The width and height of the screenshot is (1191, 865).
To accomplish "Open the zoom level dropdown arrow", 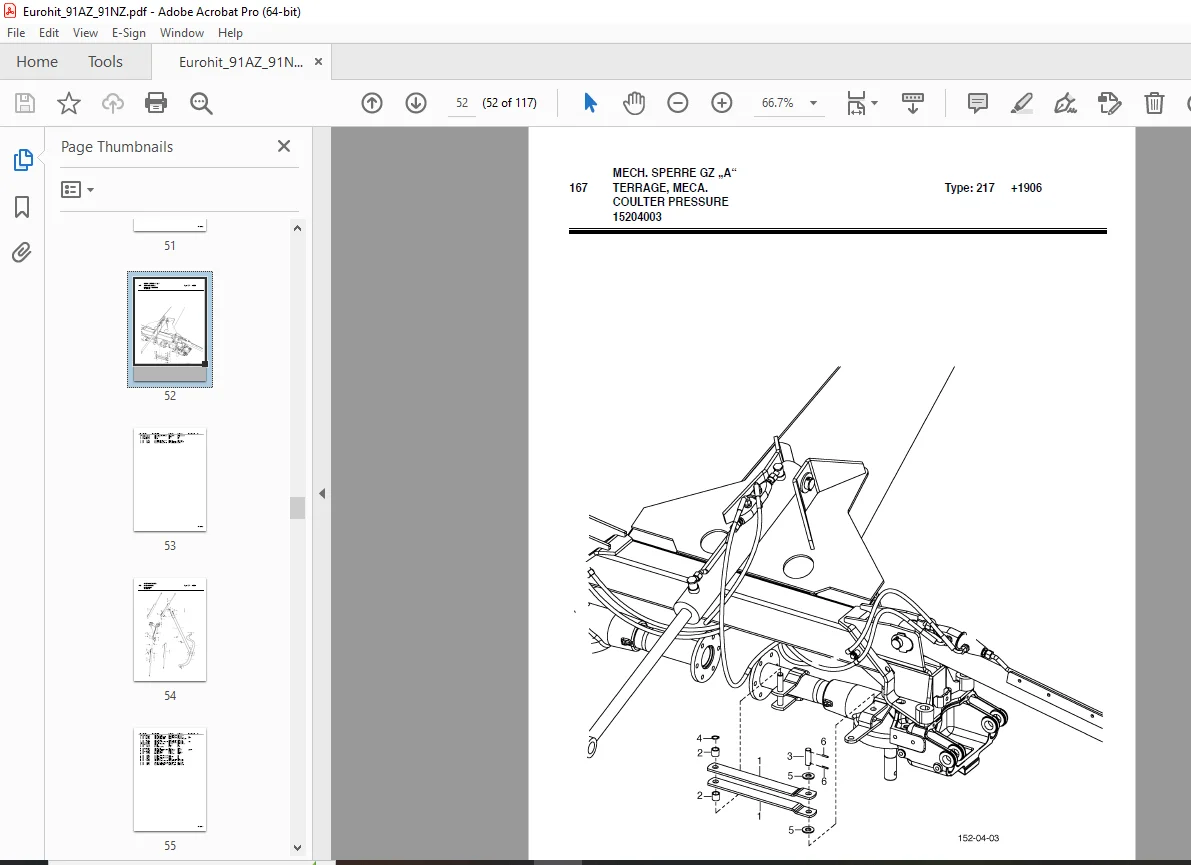I will click(x=813, y=103).
